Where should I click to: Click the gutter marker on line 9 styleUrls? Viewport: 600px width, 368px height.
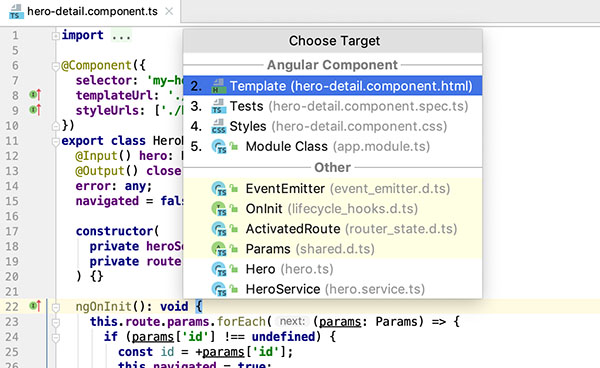pos(35,110)
